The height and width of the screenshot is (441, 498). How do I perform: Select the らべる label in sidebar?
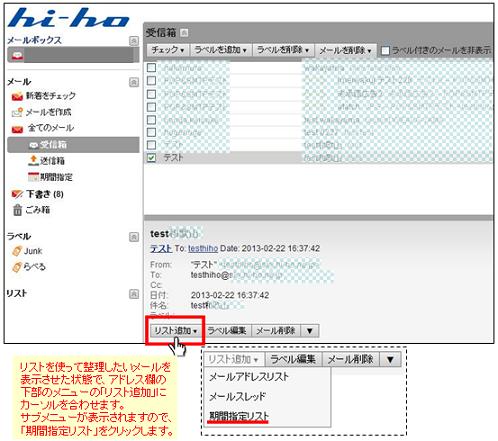pos(34,267)
